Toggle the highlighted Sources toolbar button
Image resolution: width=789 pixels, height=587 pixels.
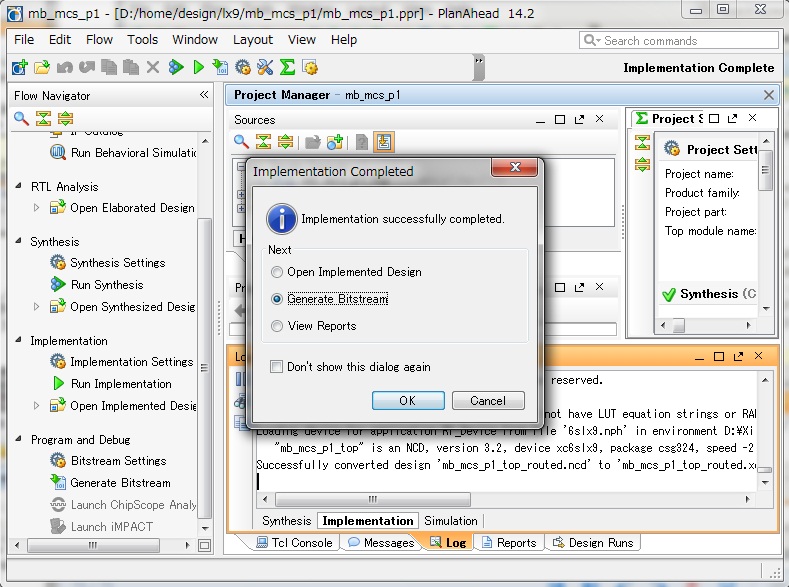point(383,142)
